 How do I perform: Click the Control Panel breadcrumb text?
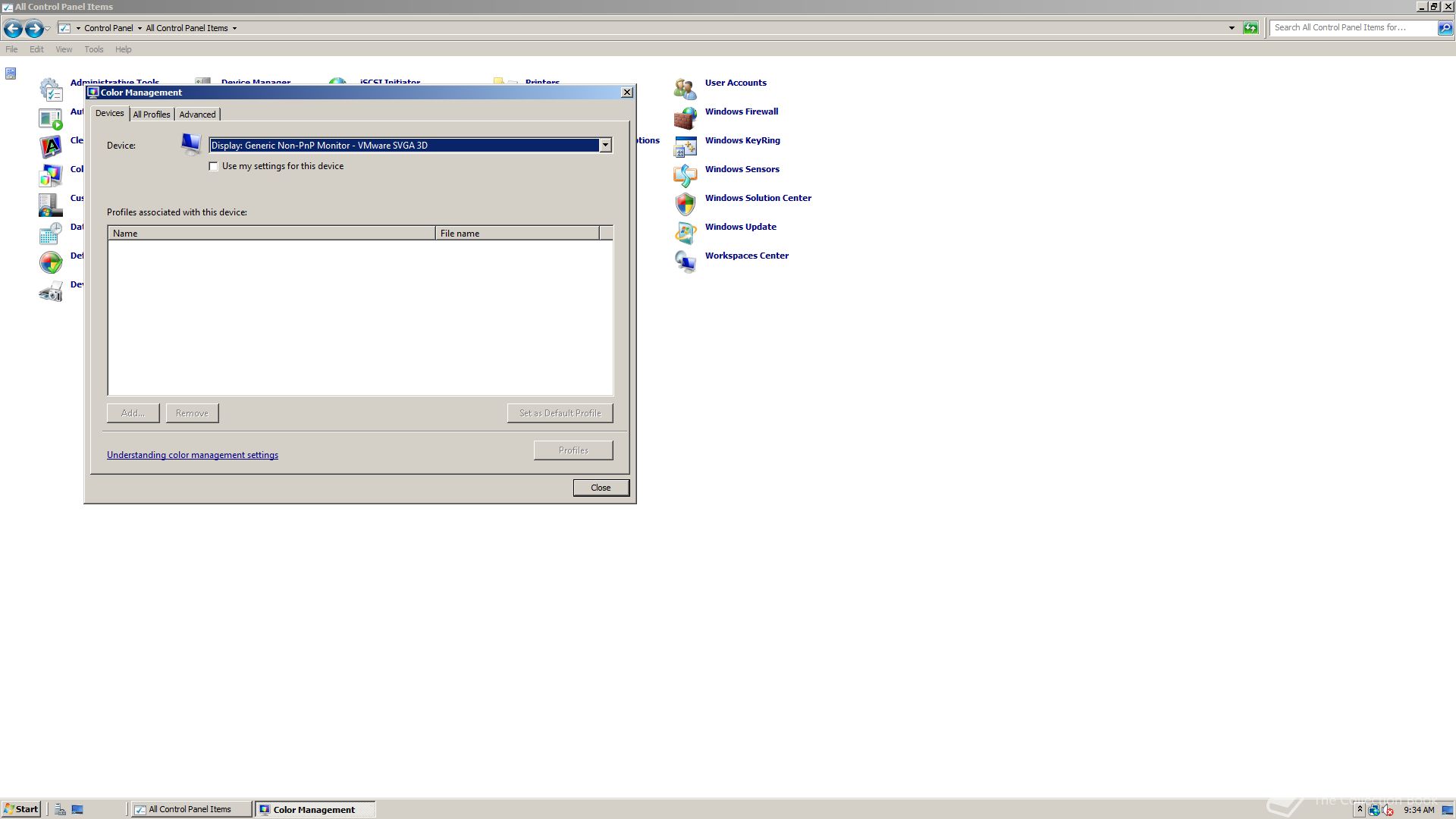point(108,28)
